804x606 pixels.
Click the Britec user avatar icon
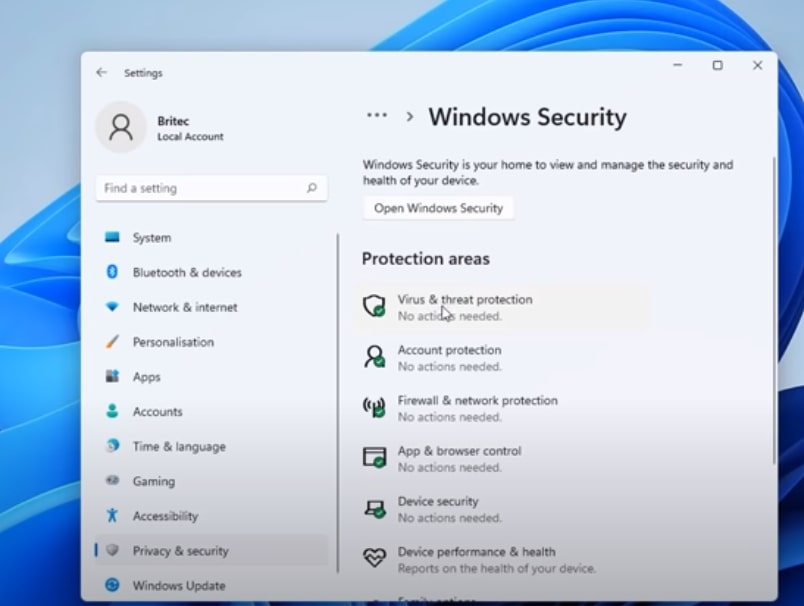pyautogui.click(x=121, y=127)
